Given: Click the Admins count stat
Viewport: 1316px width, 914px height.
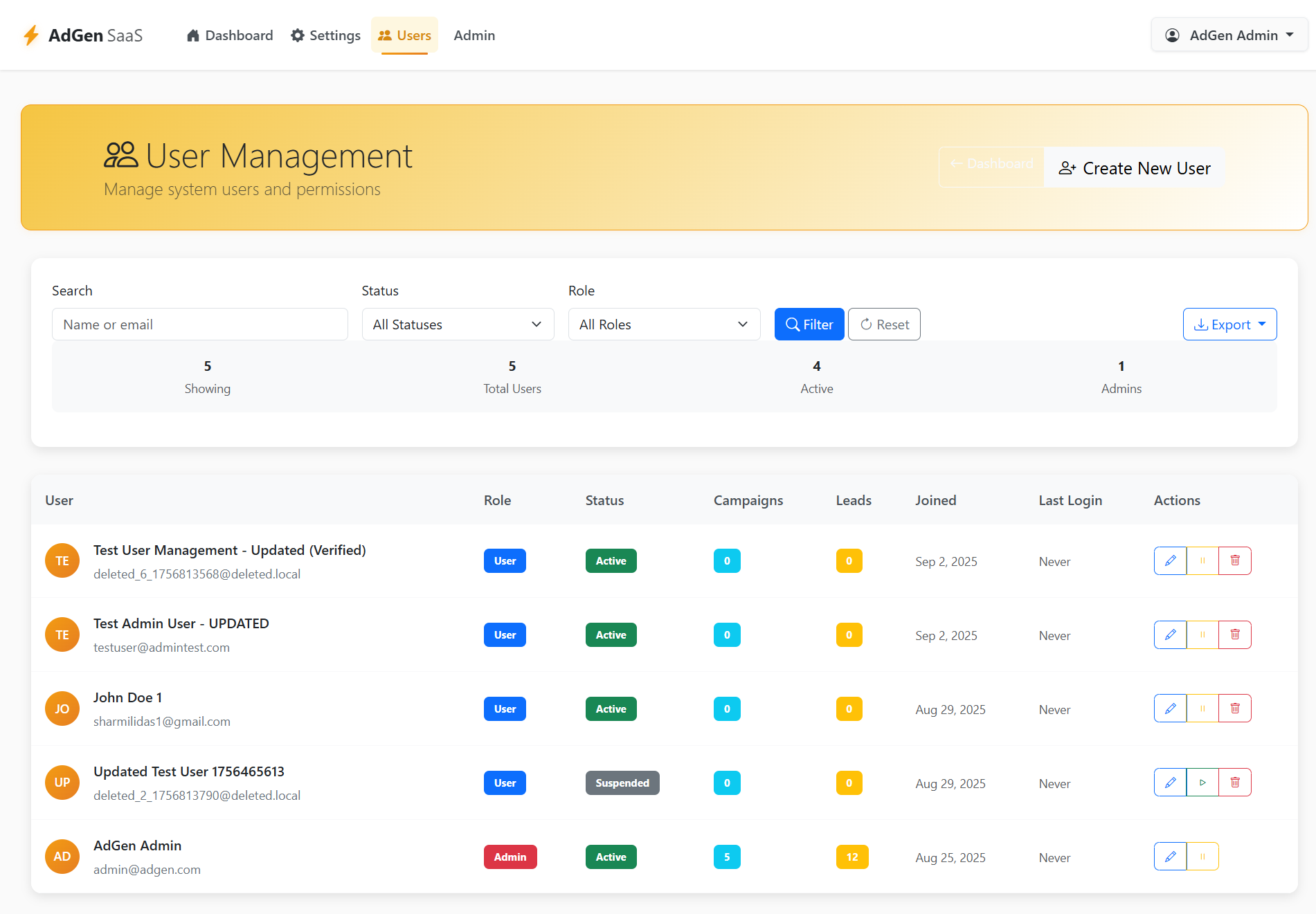Looking at the screenshot, I should pos(1121,377).
